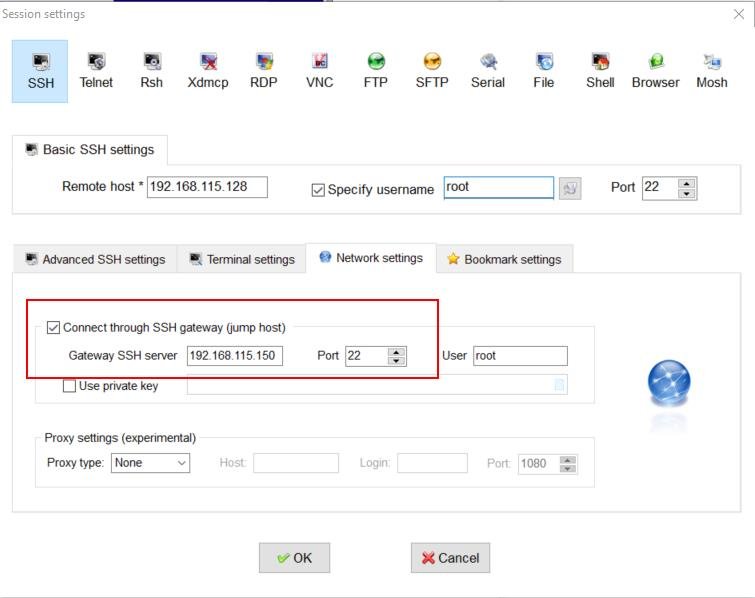Decrease the Basic SSH port value
The height and width of the screenshot is (598, 755).
click(x=687, y=194)
